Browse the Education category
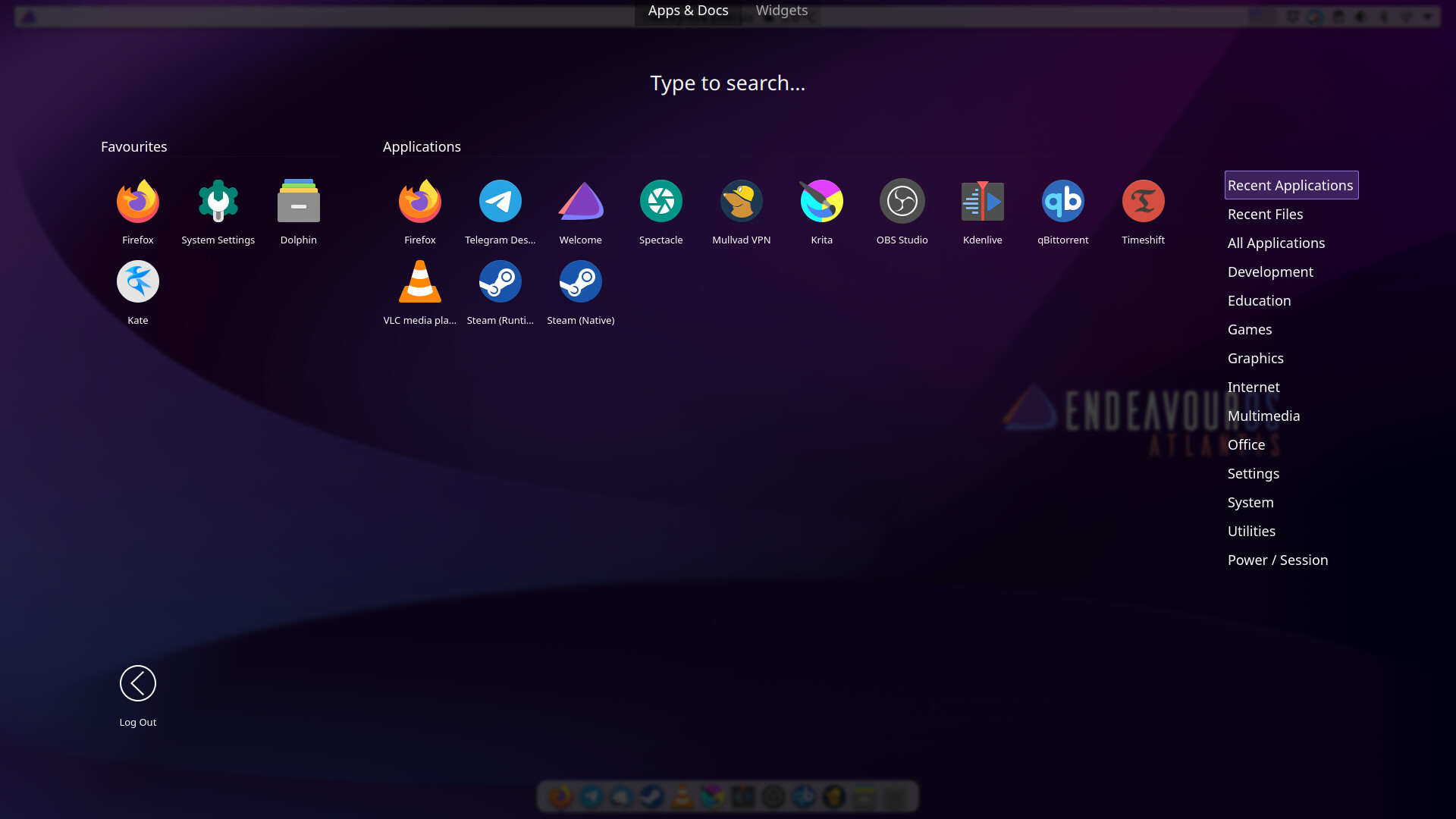The image size is (1456, 819). point(1259,300)
